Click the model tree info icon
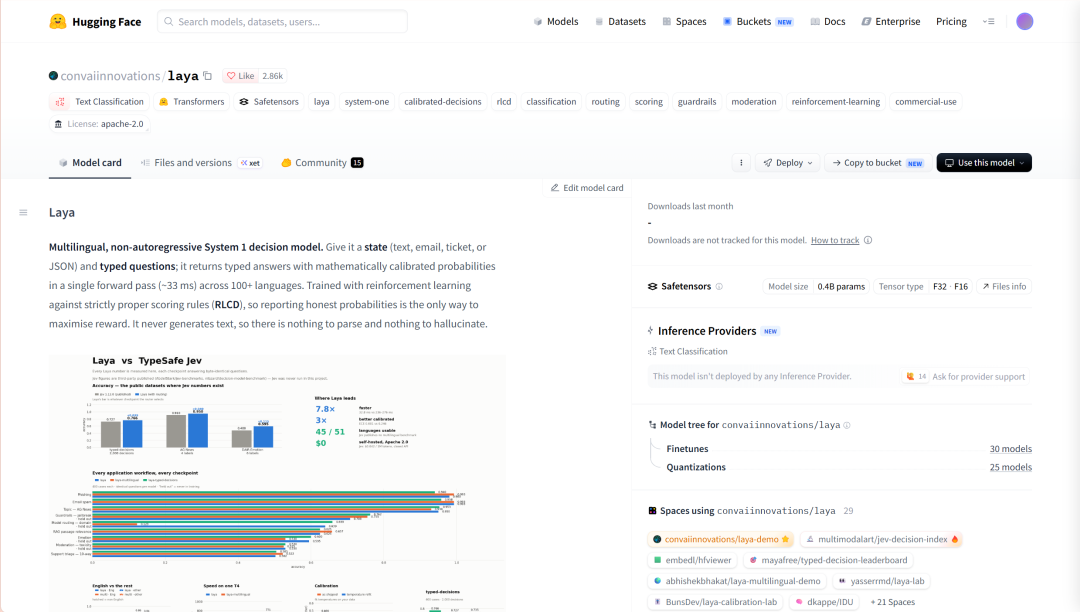The height and width of the screenshot is (612, 1080). (x=847, y=425)
